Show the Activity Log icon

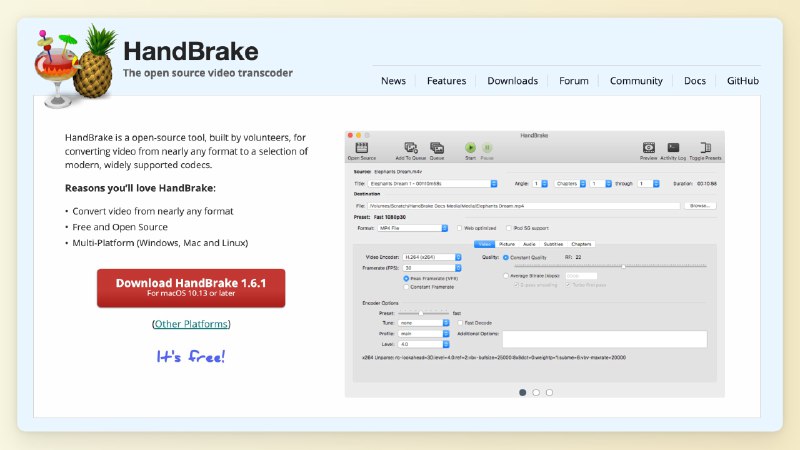coord(674,148)
